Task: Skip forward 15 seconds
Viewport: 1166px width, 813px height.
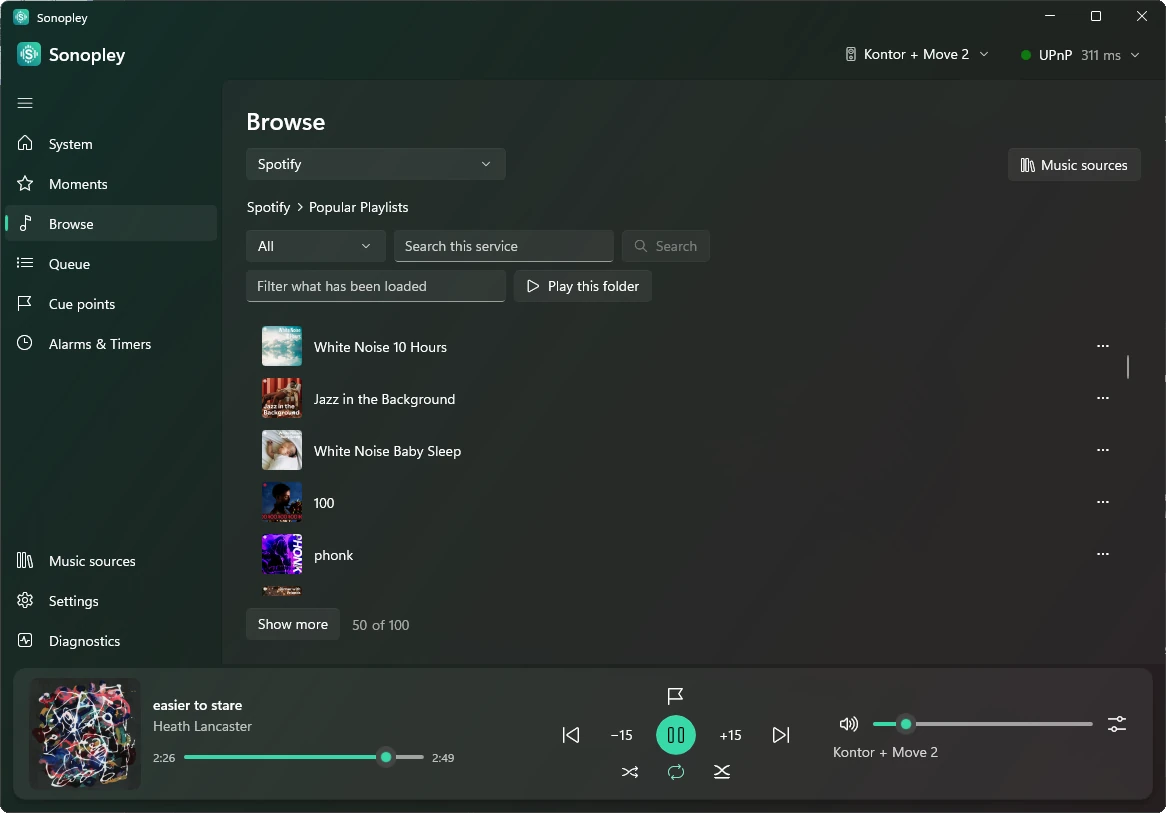Action: [730, 735]
